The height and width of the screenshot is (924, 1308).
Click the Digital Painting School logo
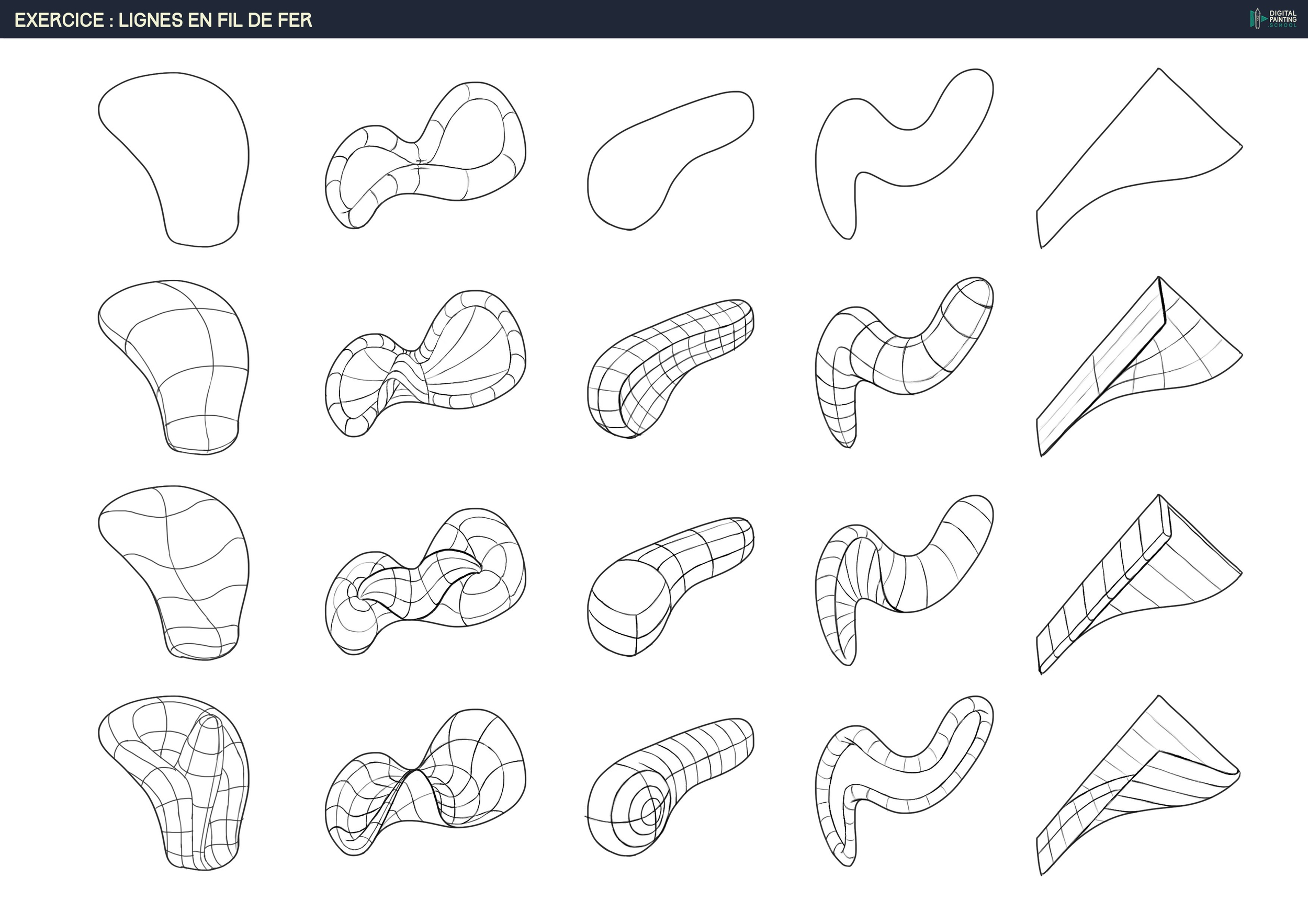1273,19
